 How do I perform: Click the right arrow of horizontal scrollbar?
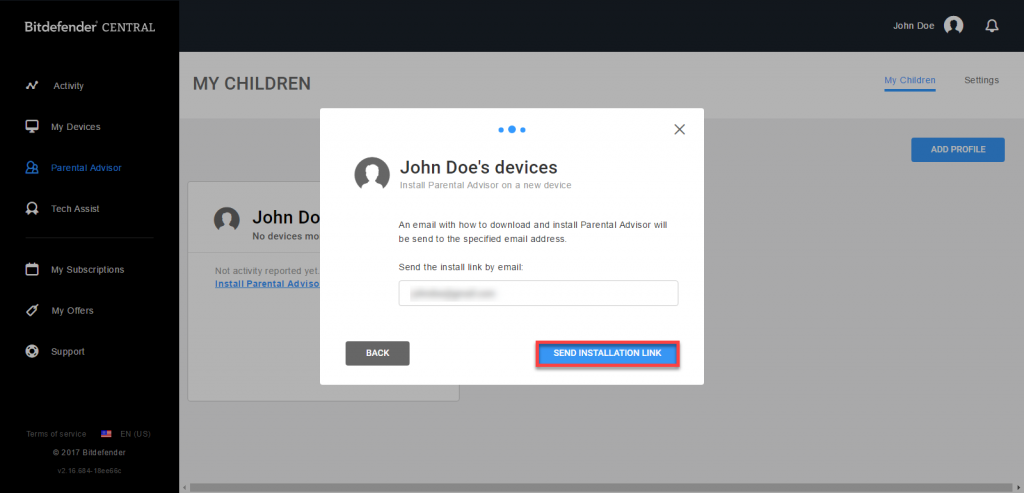1019,488
